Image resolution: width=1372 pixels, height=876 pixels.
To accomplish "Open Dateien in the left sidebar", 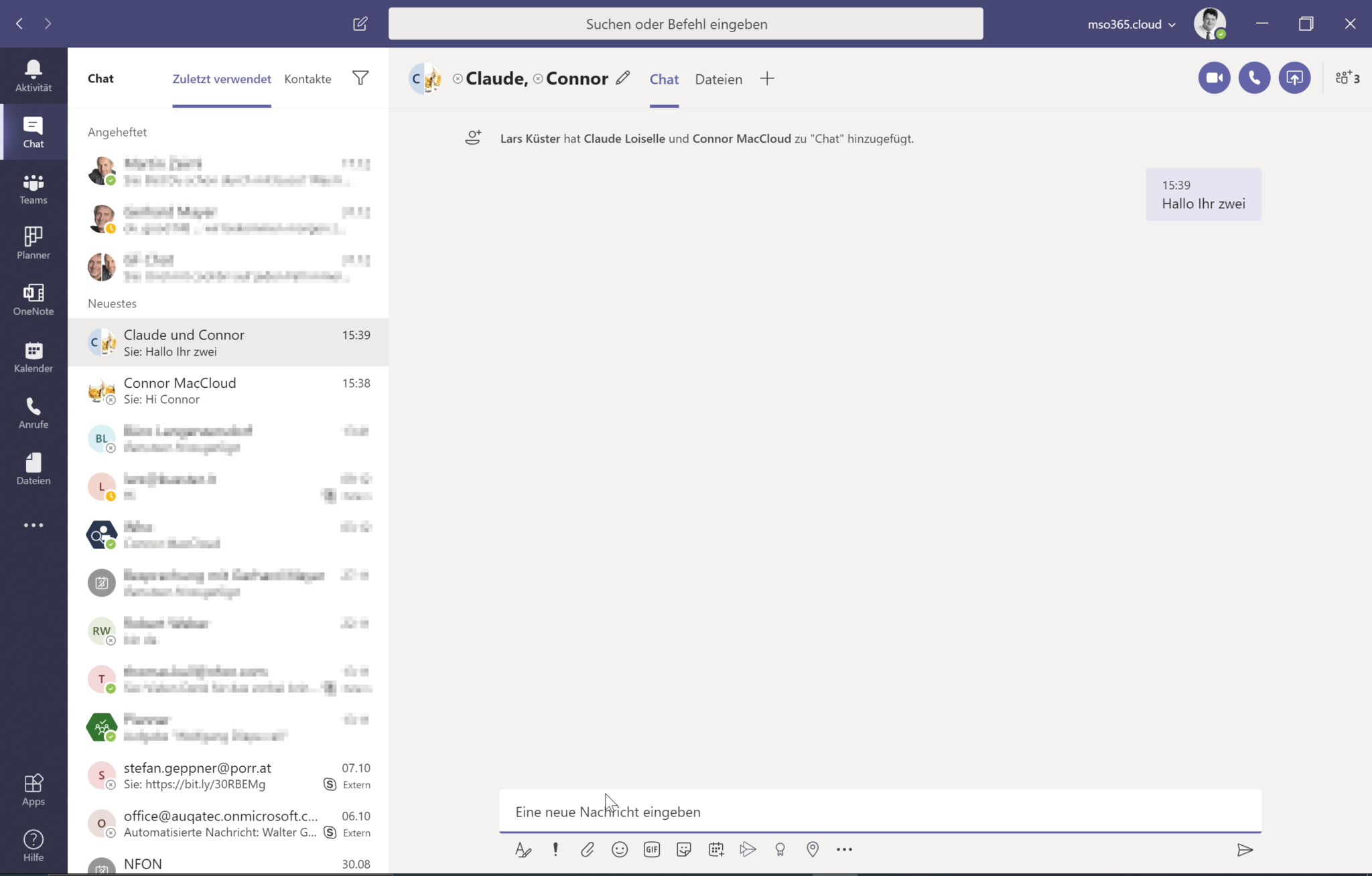I will 33,469.
